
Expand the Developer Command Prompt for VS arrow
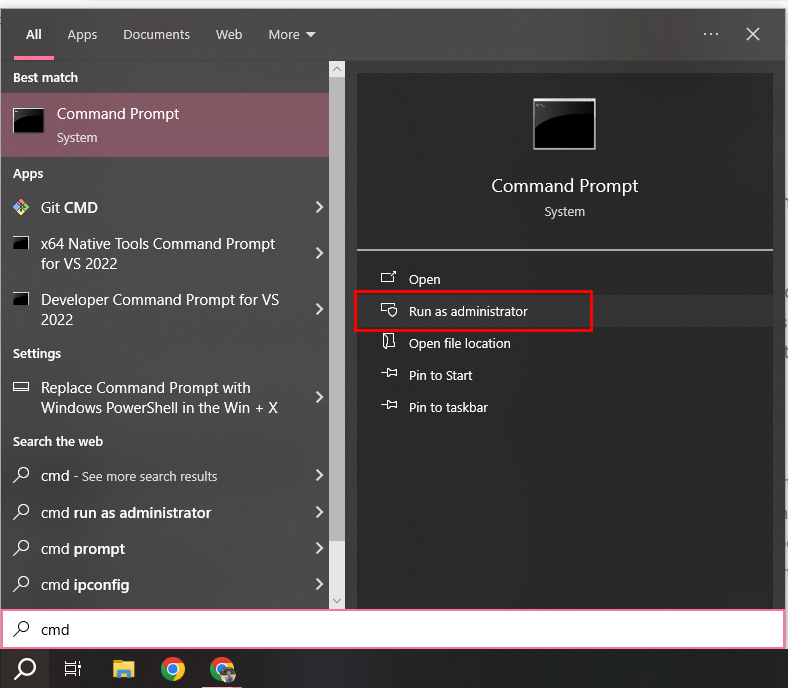pyautogui.click(x=319, y=309)
